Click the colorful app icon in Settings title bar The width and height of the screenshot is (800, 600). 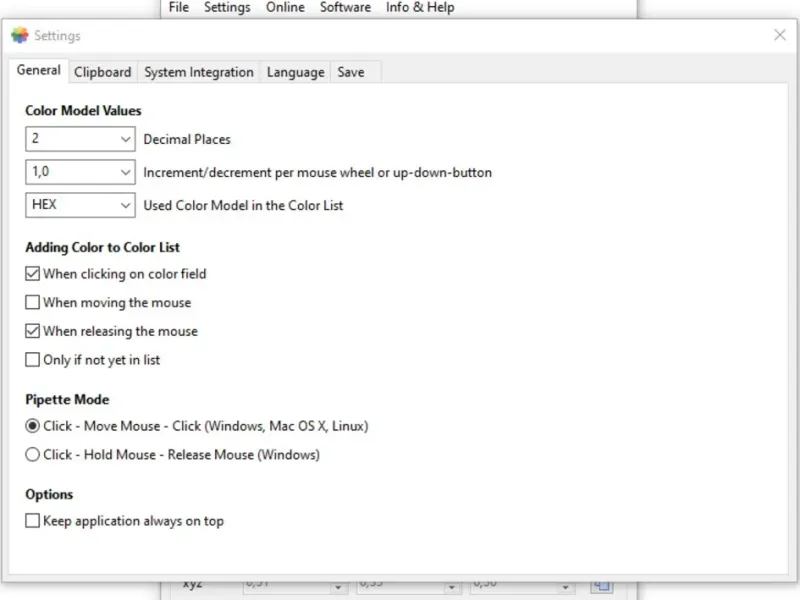click(x=20, y=35)
